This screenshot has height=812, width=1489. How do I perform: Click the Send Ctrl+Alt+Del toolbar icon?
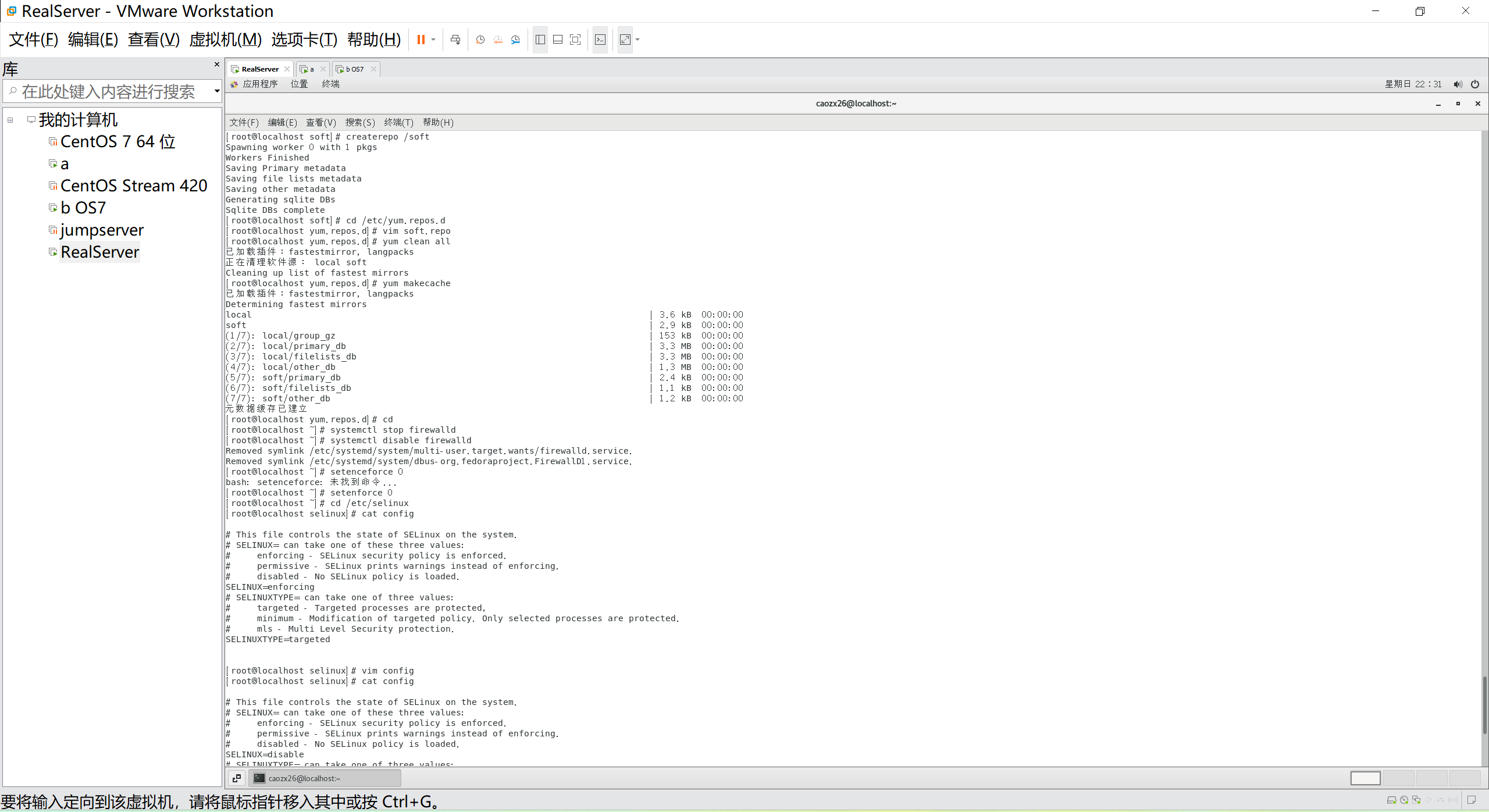(x=455, y=40)
